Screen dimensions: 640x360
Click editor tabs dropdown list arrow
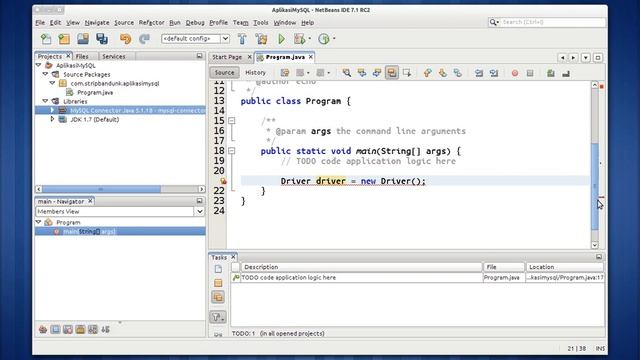point(586,58)
